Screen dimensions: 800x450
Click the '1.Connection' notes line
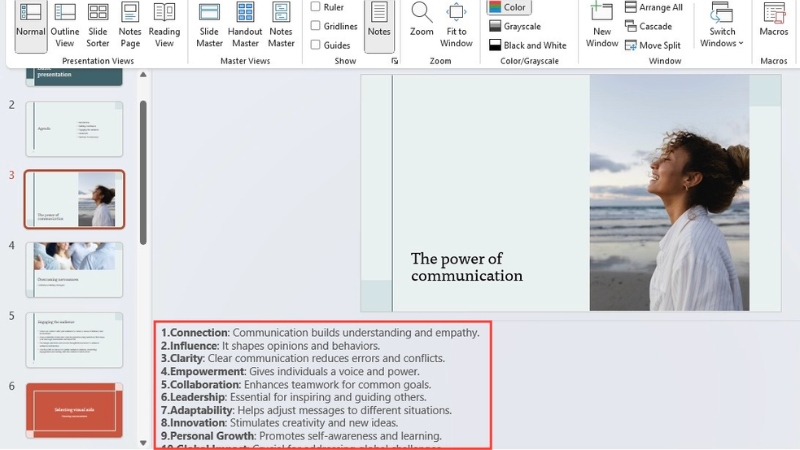pyautogui.click(x=320, y=333)
